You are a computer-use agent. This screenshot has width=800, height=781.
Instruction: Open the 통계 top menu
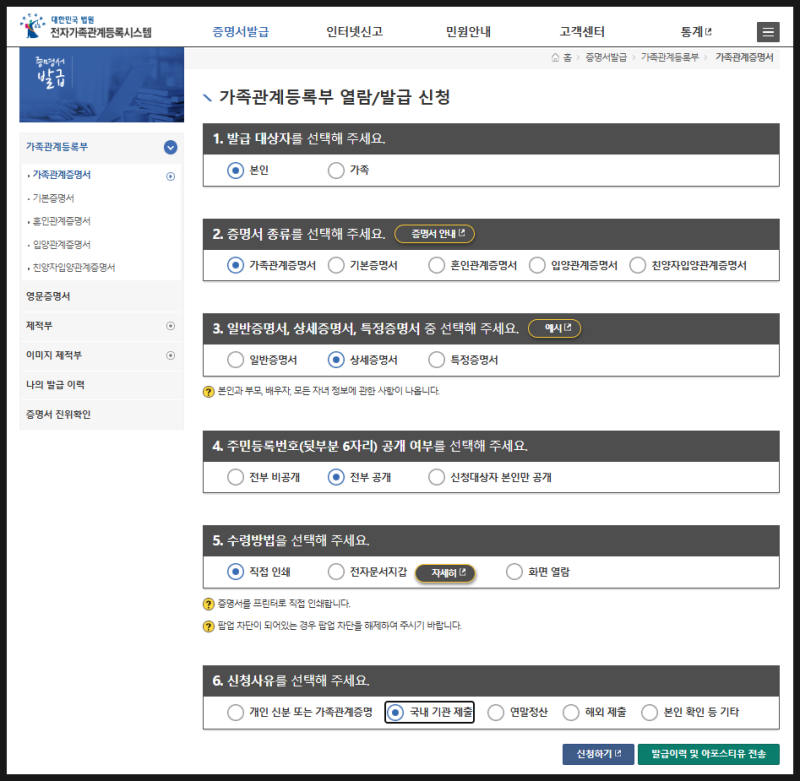point(696,32)
